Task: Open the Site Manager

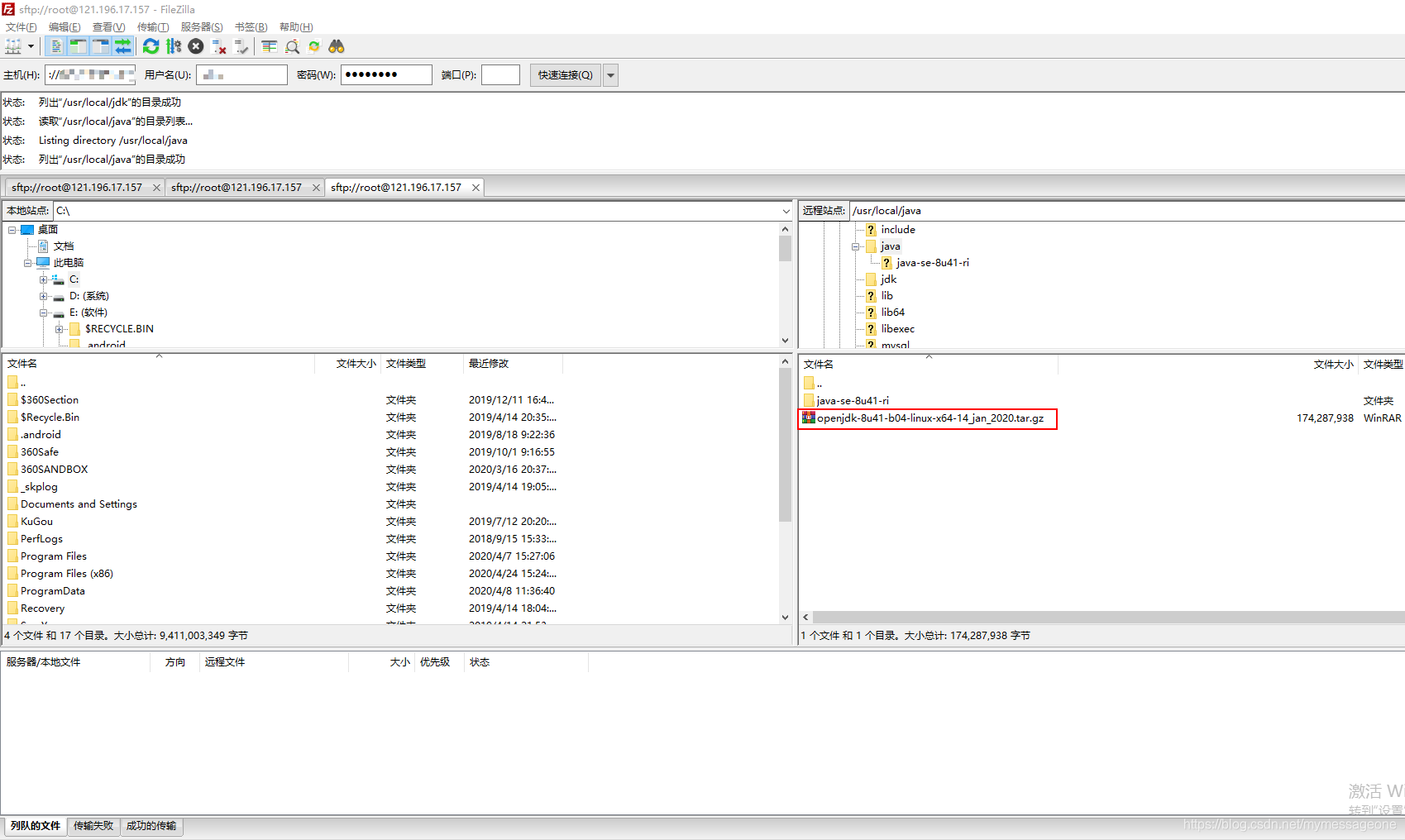Action: [x=13, y=46]
